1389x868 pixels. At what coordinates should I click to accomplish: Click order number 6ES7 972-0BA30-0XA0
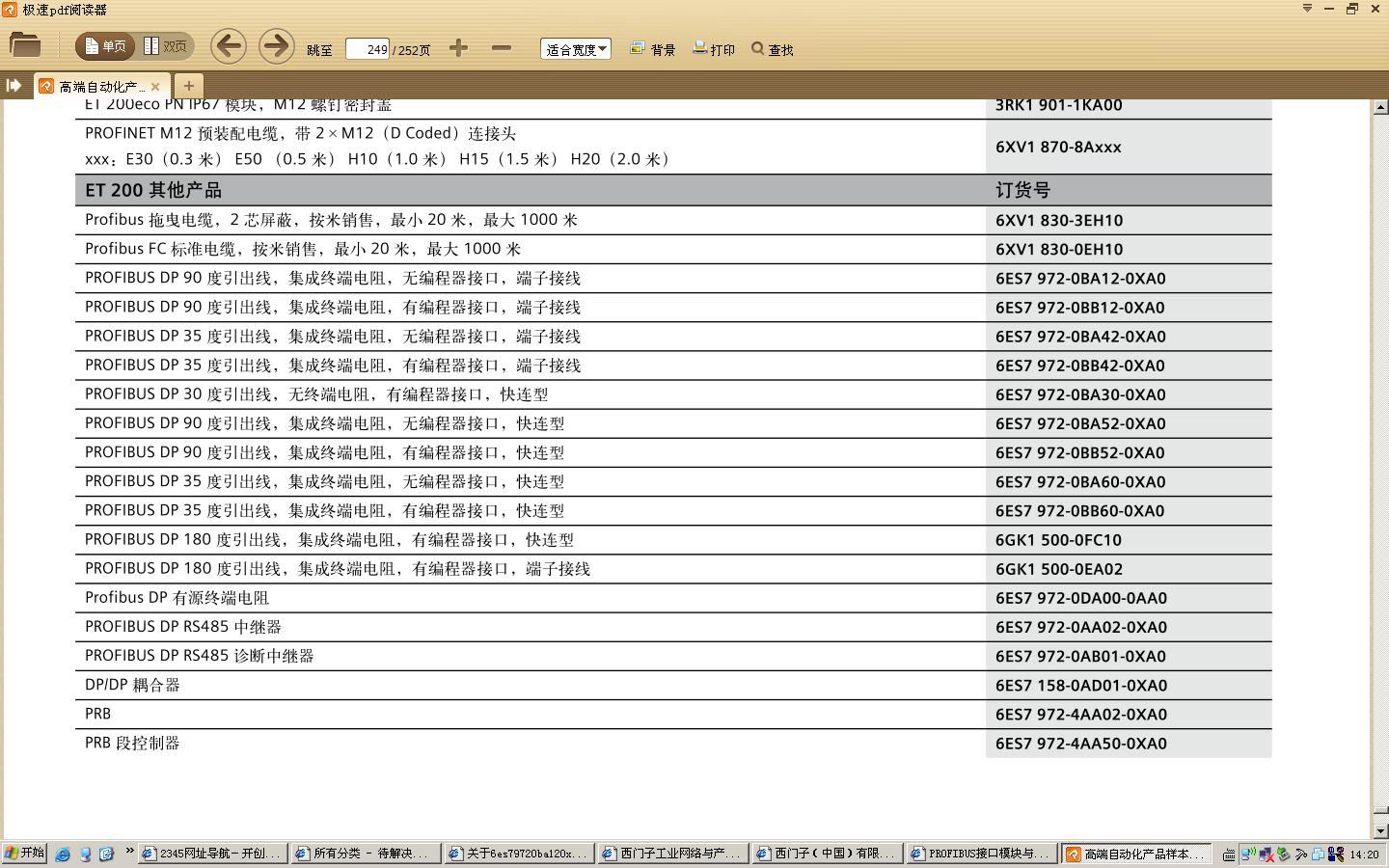pos(1080,394)
